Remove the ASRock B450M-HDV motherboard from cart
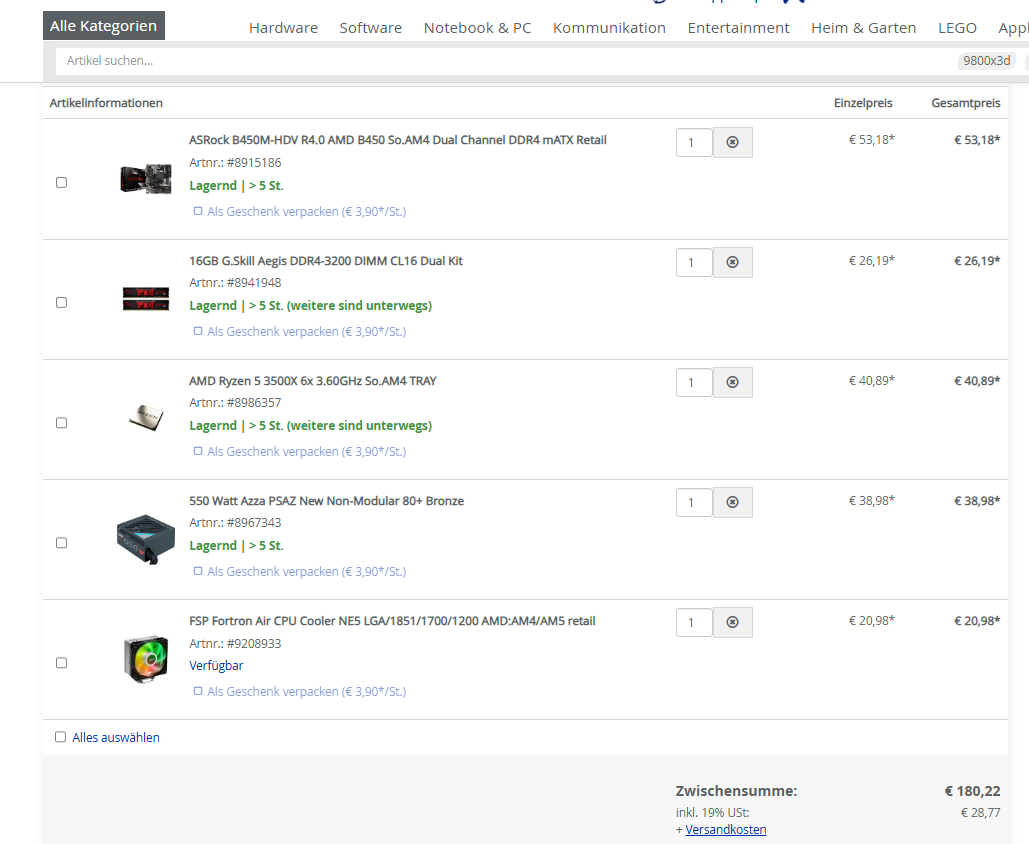The image size is (1029, 844). click(x=732, y=143)
